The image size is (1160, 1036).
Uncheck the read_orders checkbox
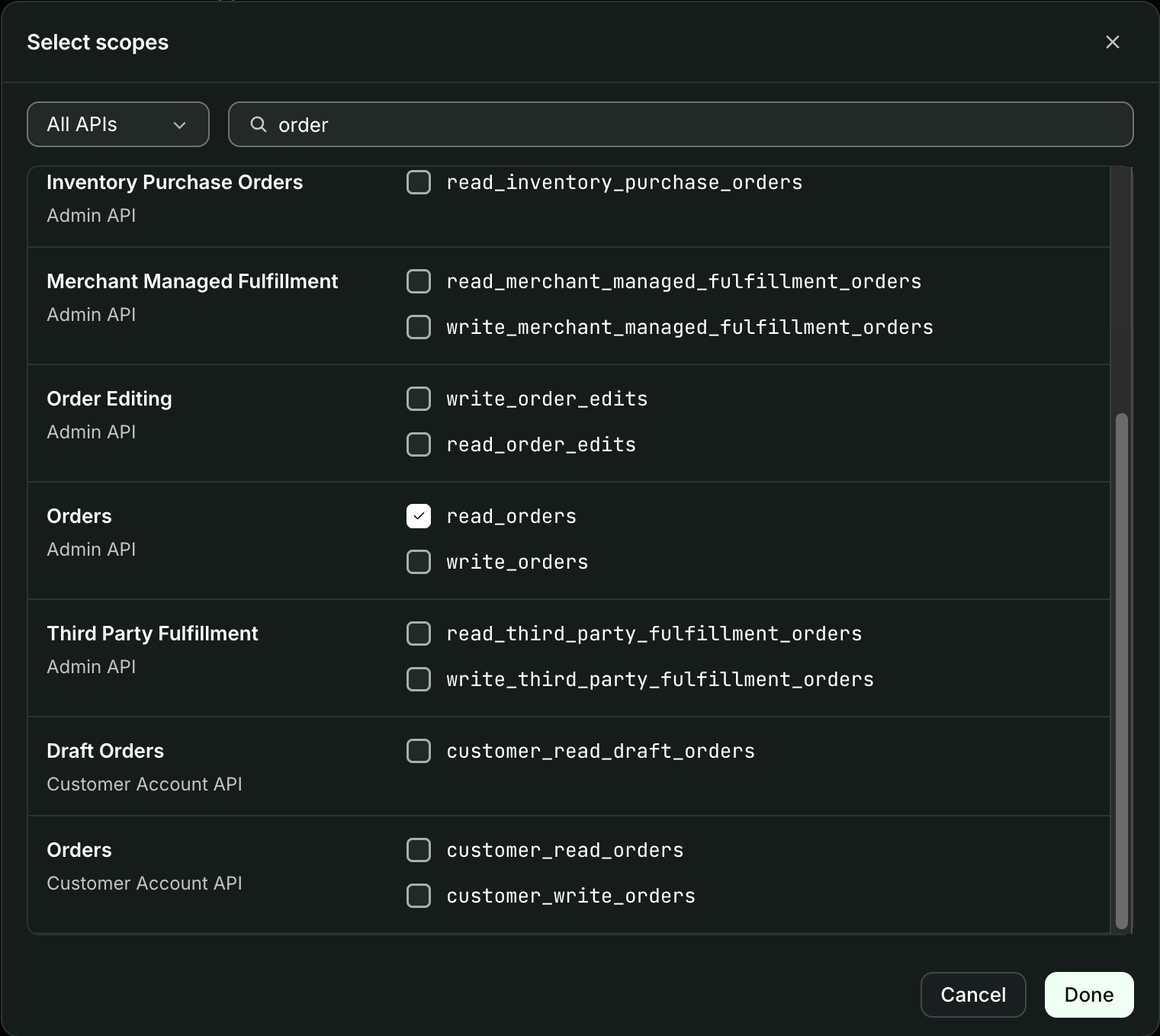[419, 516]
